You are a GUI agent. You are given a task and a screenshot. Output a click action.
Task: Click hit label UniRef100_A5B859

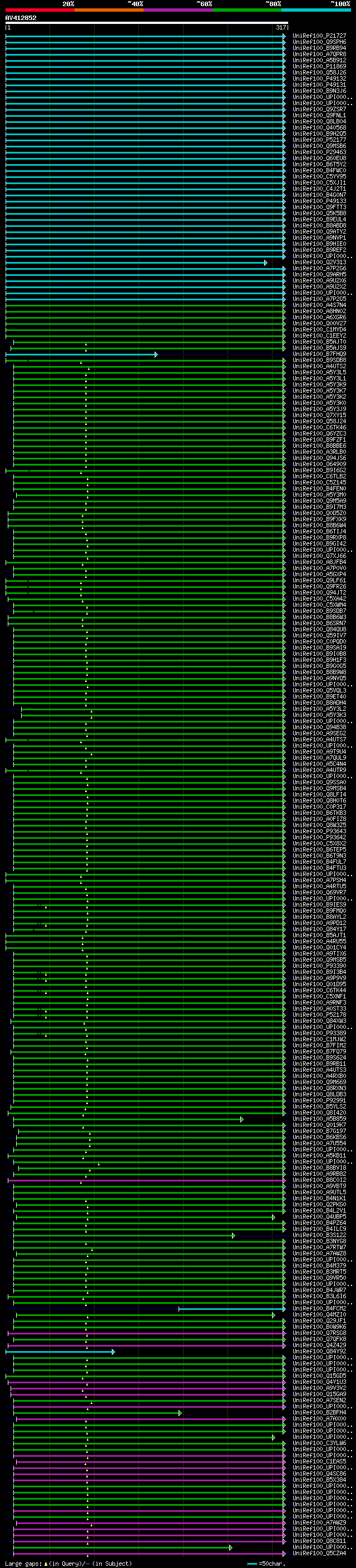click(x=319, y=1119)
